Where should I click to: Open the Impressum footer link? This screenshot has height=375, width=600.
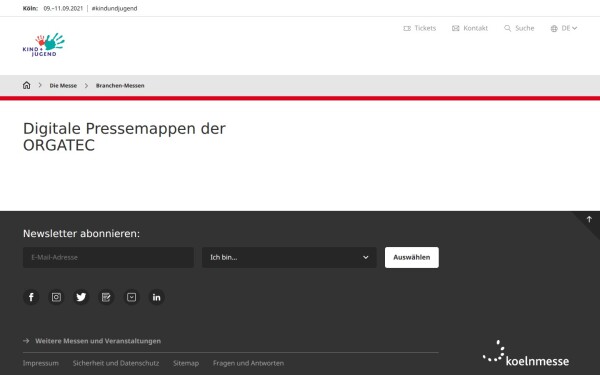41,363
